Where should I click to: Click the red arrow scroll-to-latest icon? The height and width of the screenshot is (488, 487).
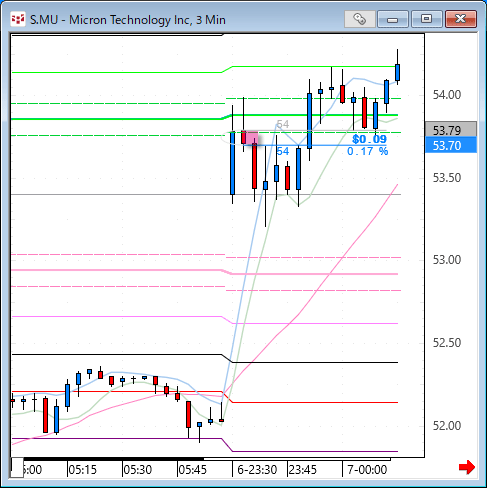point(467,467)
